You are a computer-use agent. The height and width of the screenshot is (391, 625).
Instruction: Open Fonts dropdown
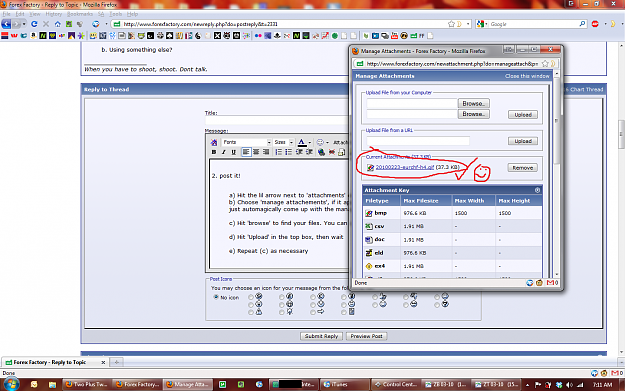tap(247, 142)
